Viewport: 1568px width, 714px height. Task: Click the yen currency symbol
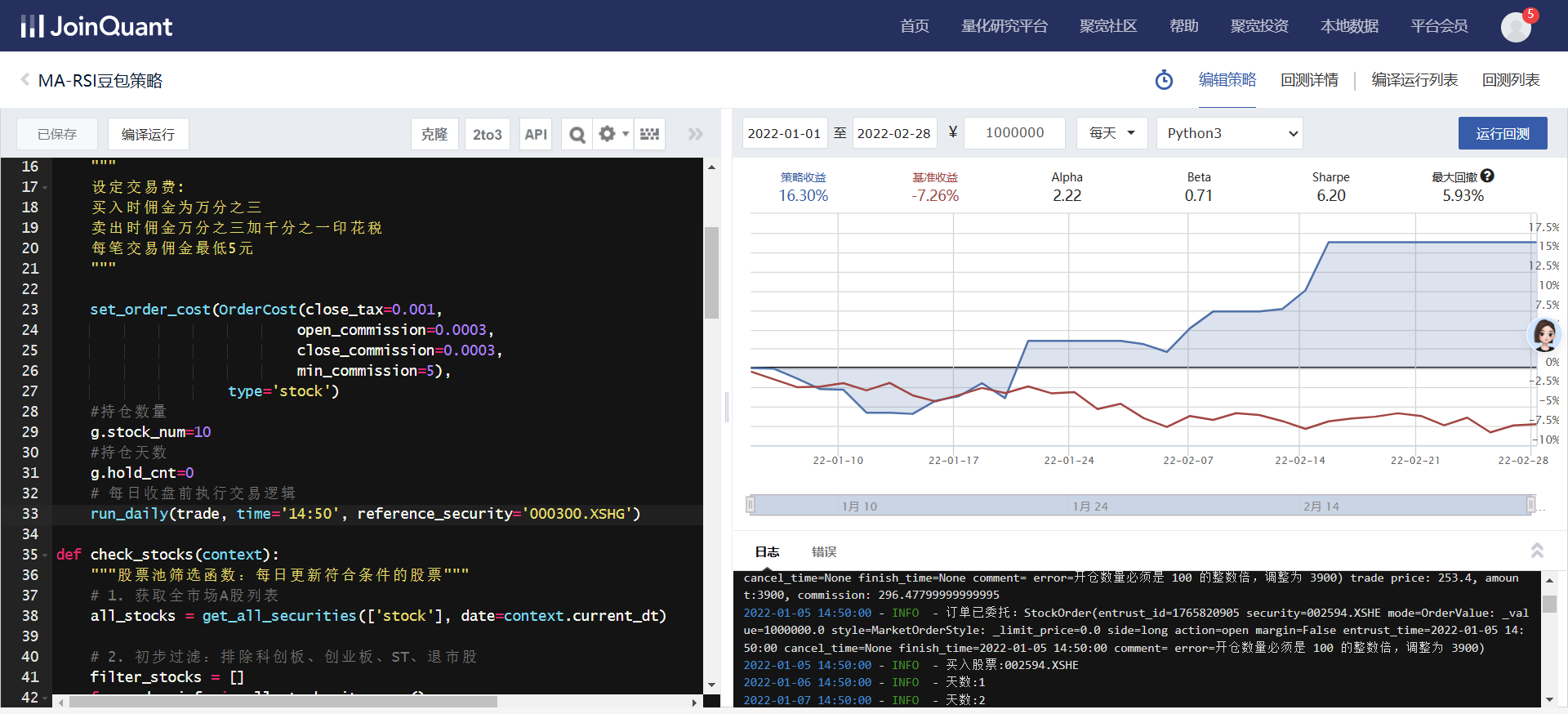pos(952,132)
